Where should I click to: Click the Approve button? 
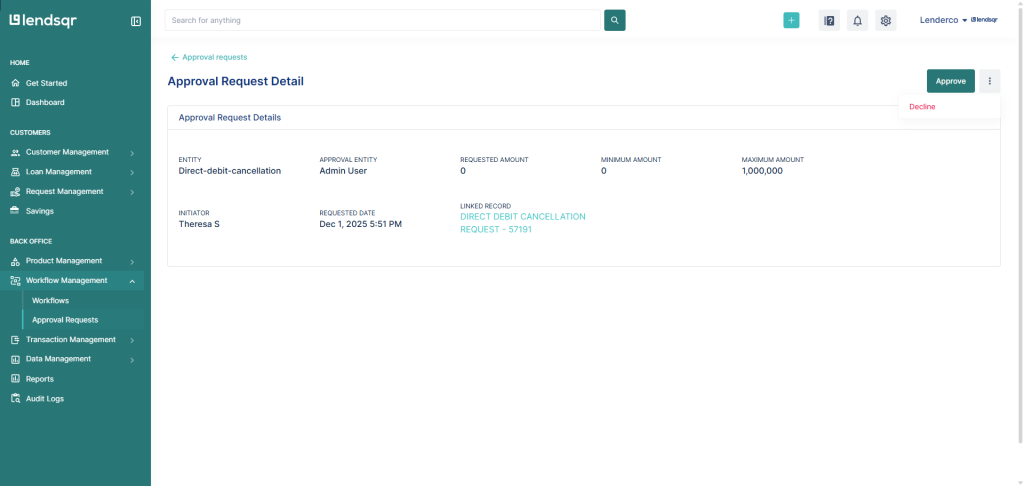950,81
